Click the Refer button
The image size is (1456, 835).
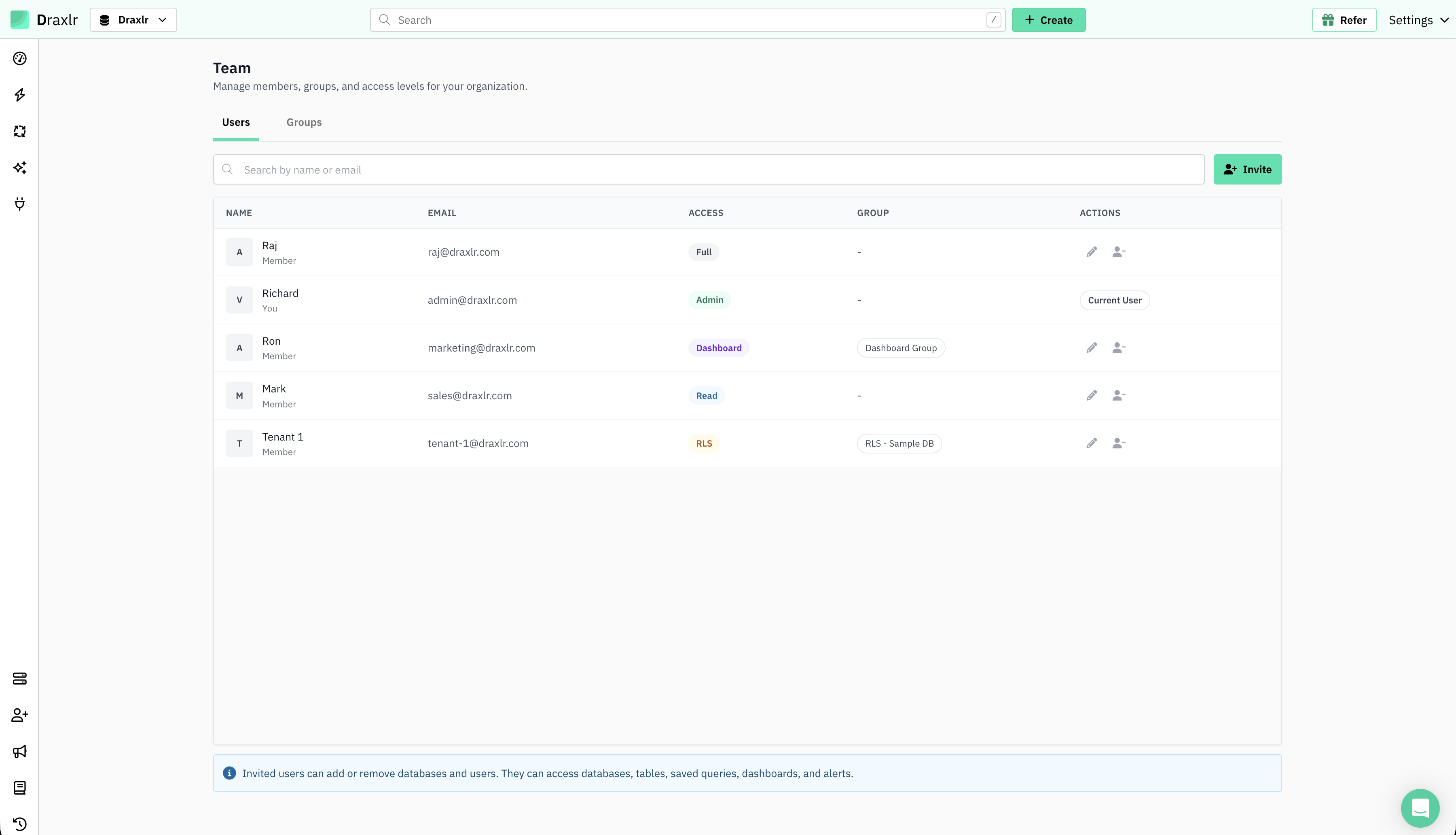click(1344, 20)
